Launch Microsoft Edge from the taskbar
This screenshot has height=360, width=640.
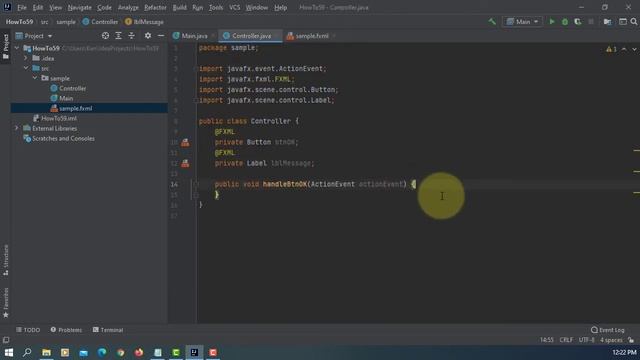click(x=102, y=352)
